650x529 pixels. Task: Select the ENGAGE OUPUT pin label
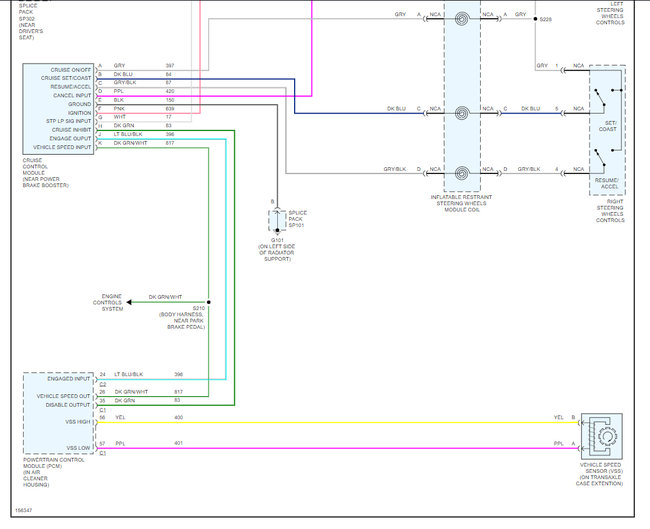click(70, 138)
